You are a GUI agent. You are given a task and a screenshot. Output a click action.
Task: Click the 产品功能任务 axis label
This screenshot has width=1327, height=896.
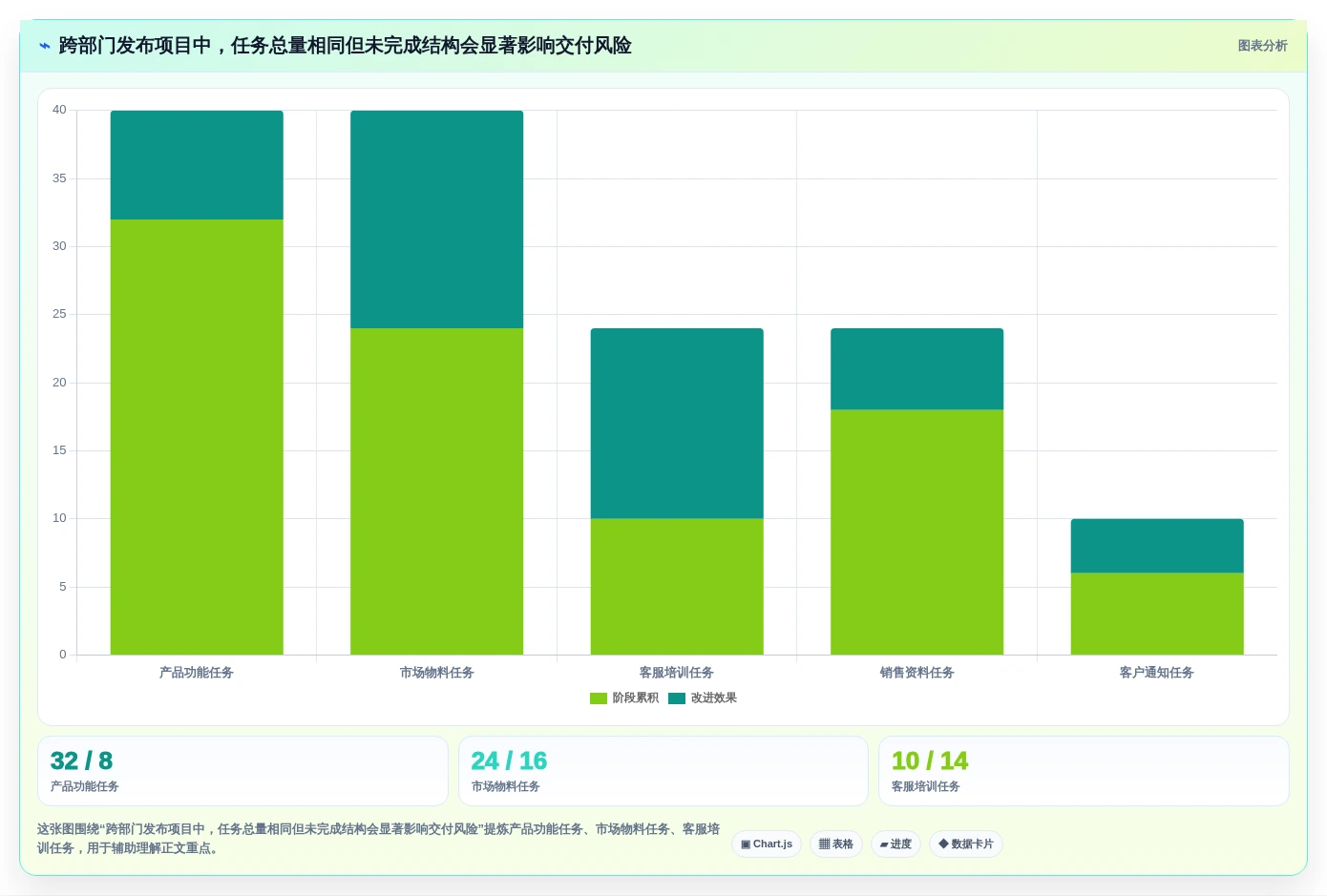pyautogui.click(x=197, y=673)
